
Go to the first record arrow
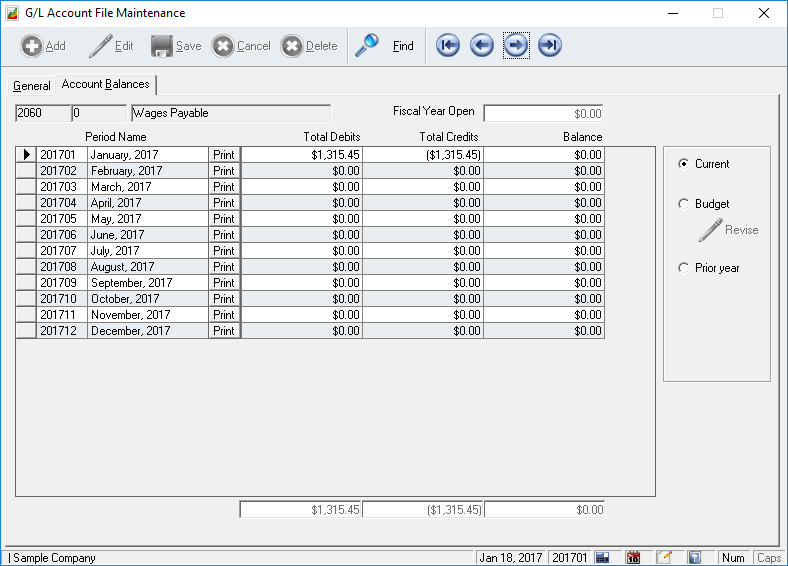(x=448, y=46)
